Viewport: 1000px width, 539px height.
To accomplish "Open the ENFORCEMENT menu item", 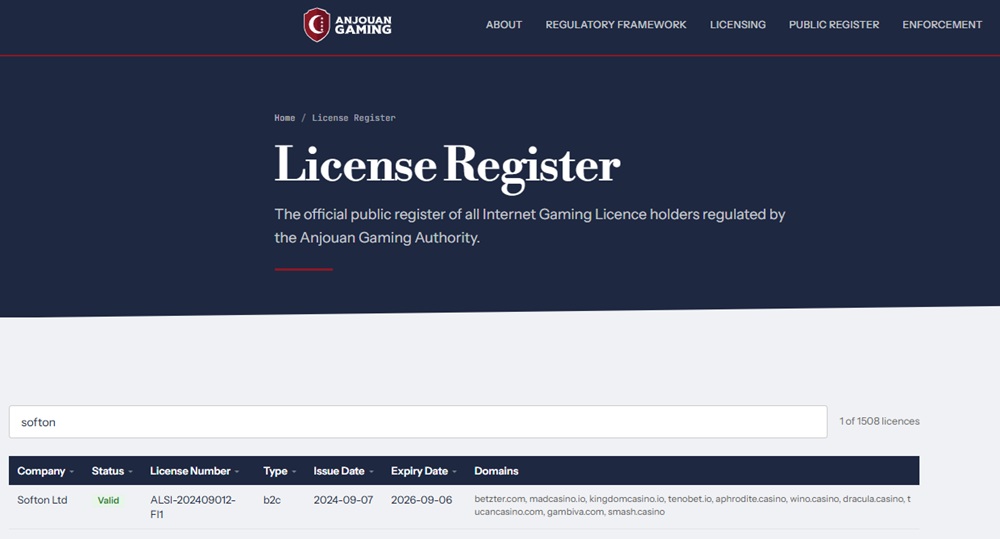I will 941,25.
